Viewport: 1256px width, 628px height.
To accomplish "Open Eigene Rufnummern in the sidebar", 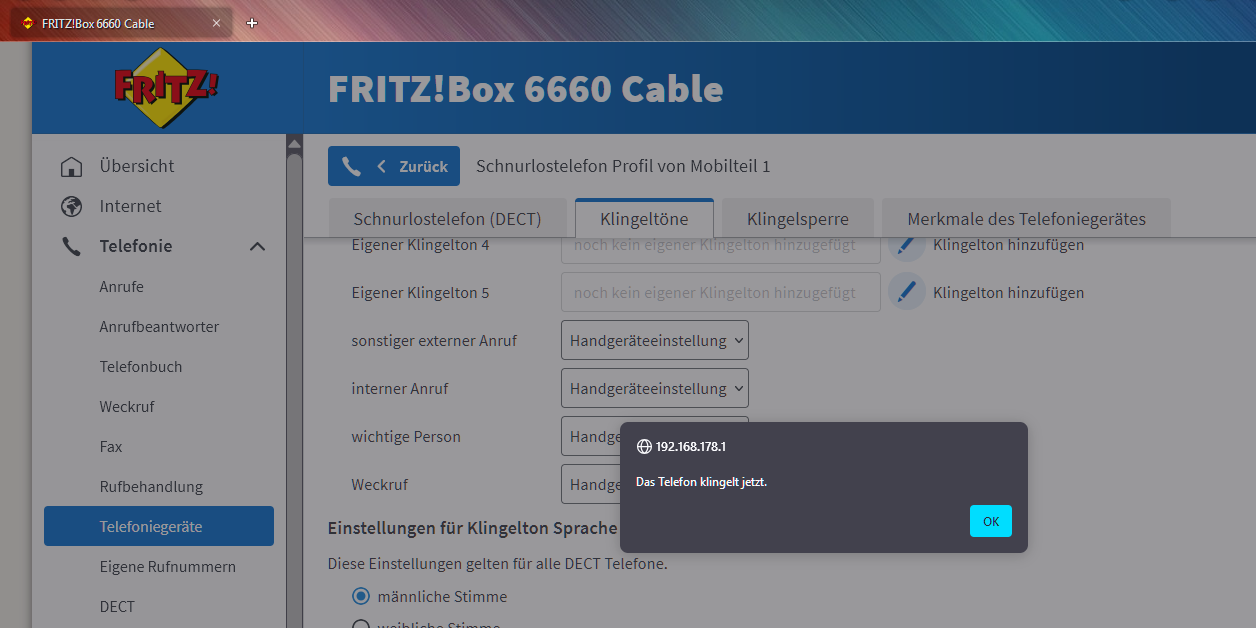I will tap(168, 566).
